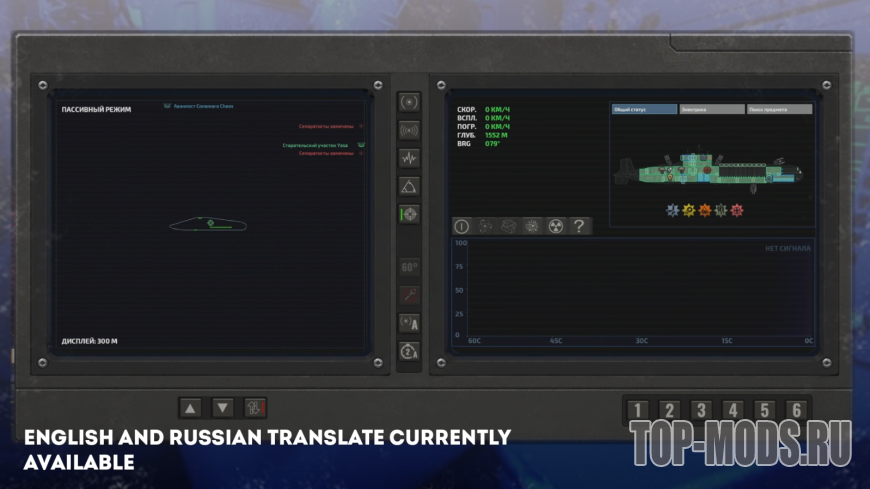Toggle the red crossed-out tool button
This screenshot has height=489, width=870.
click(409, 295)
